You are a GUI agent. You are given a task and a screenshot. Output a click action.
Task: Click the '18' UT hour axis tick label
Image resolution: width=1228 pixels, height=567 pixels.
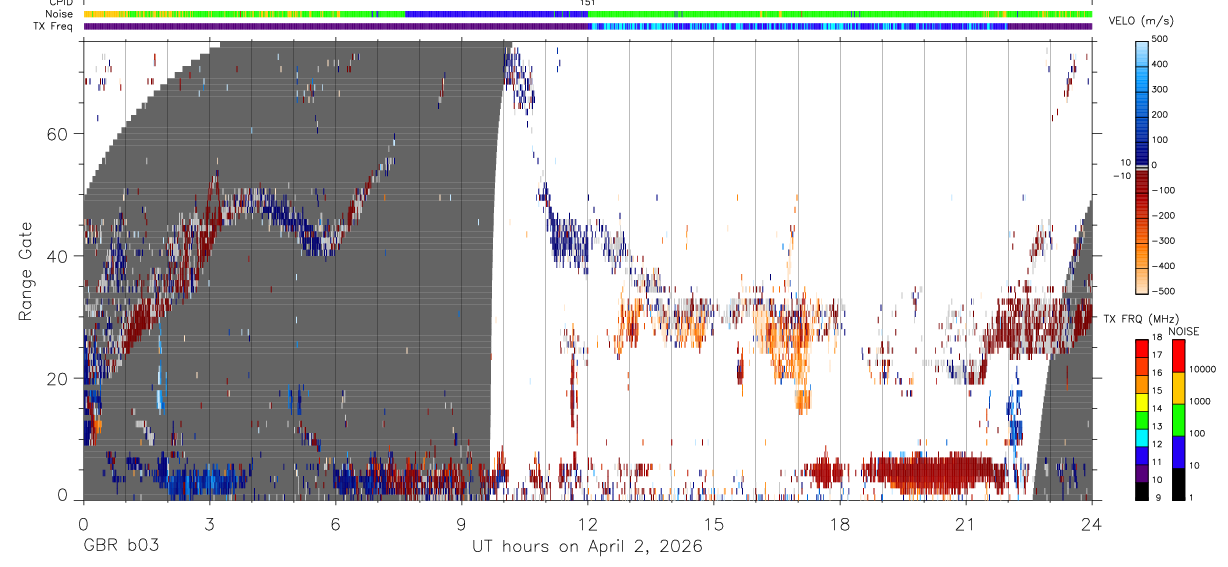pyautogui.click(x=840, y=524)
